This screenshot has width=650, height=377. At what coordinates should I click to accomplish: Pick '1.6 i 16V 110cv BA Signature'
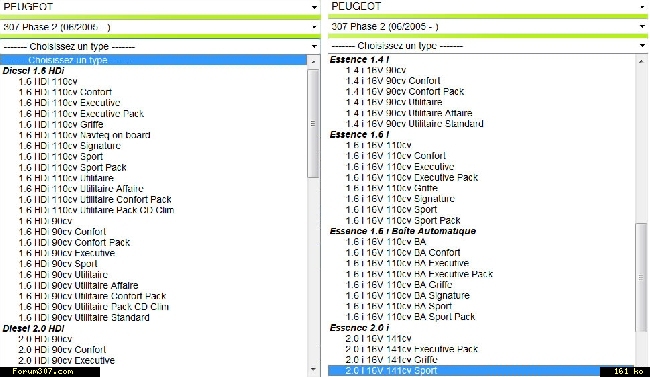pos(407,296)
